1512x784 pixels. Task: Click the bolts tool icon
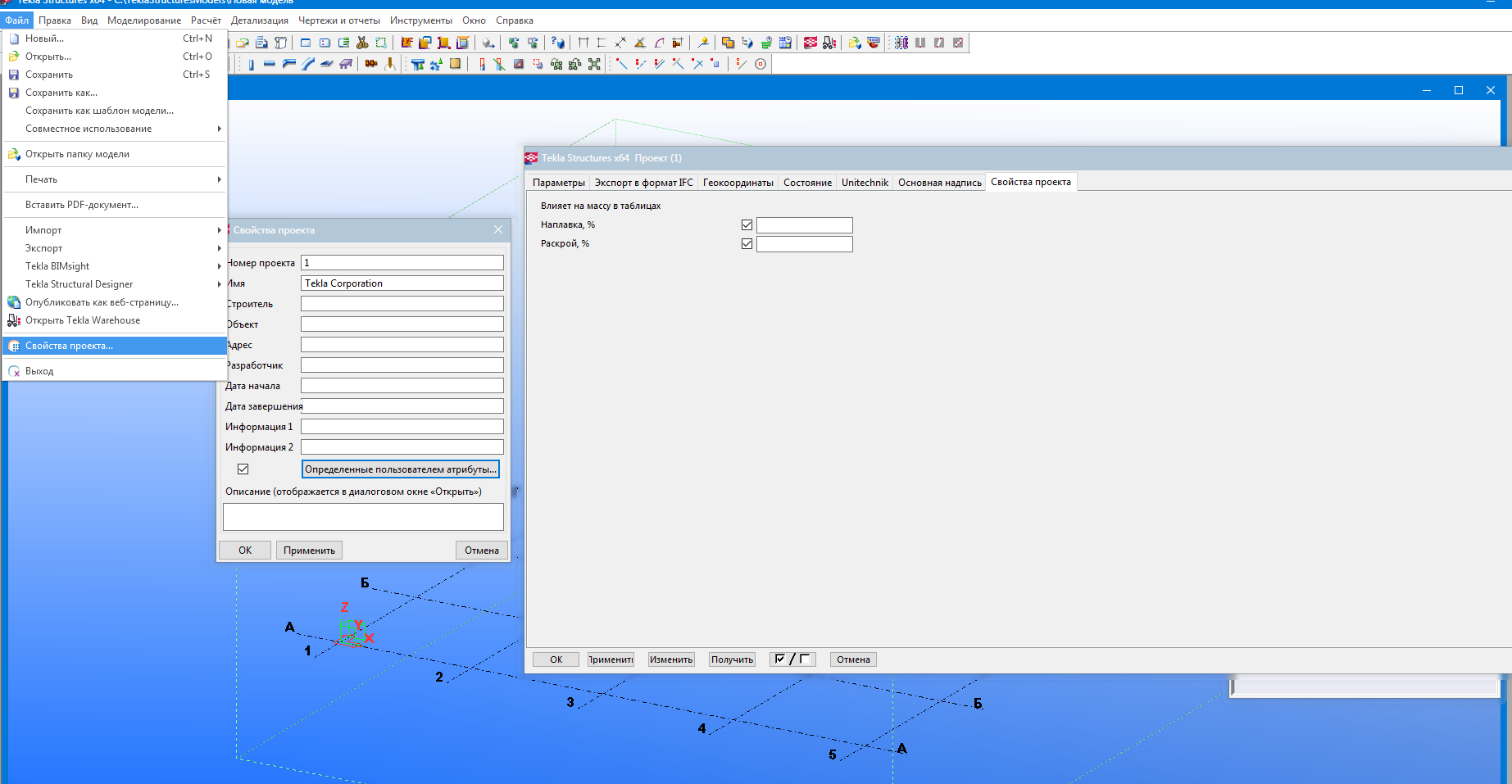(371, 64)
